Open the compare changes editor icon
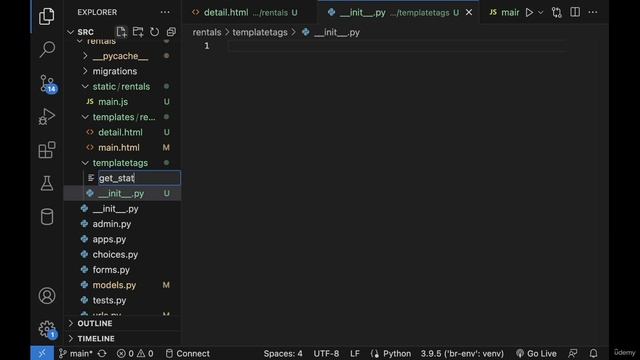640x360 pixels. click(x=557, y=13)
